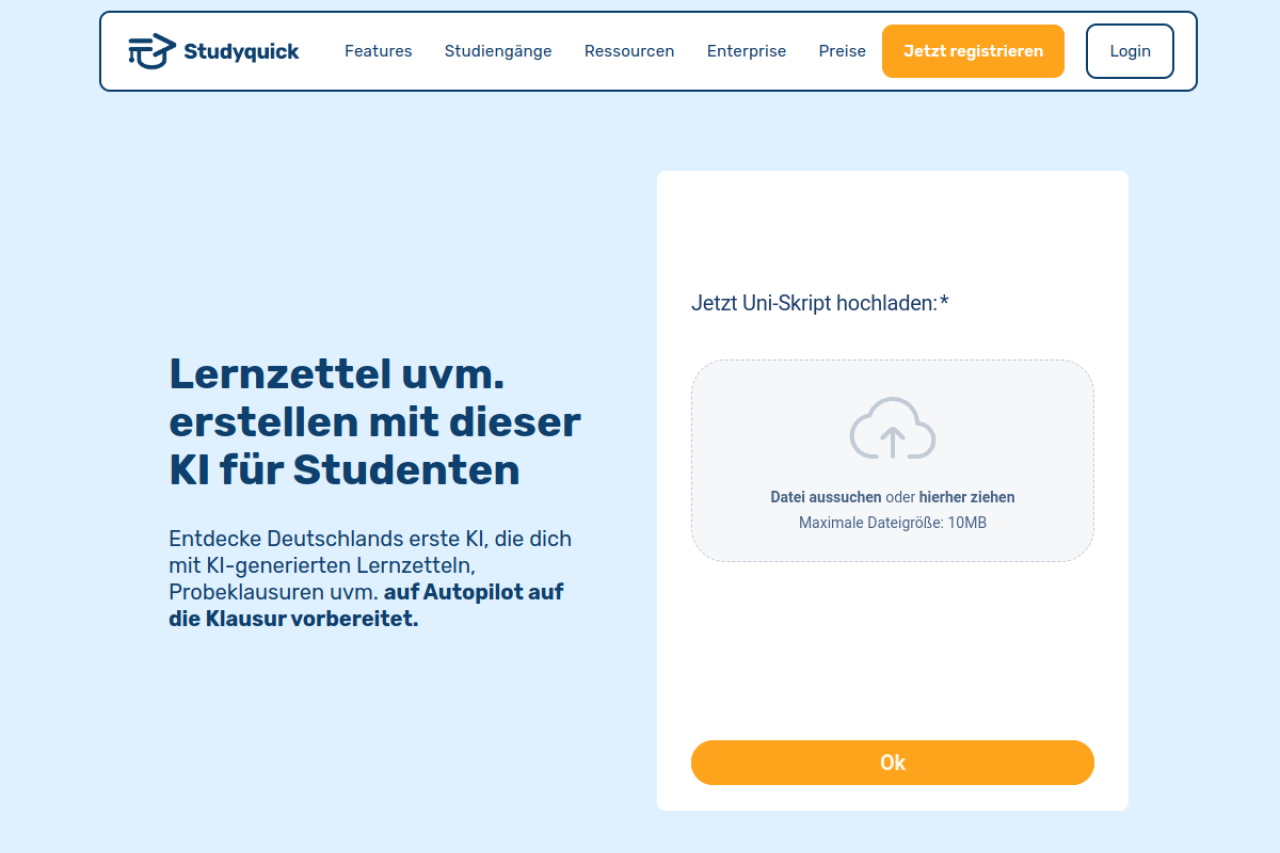Open the Studiengänge menu item
Image resolution: width=1280 pixels, height=853 pixels.
tap(498, 51)
